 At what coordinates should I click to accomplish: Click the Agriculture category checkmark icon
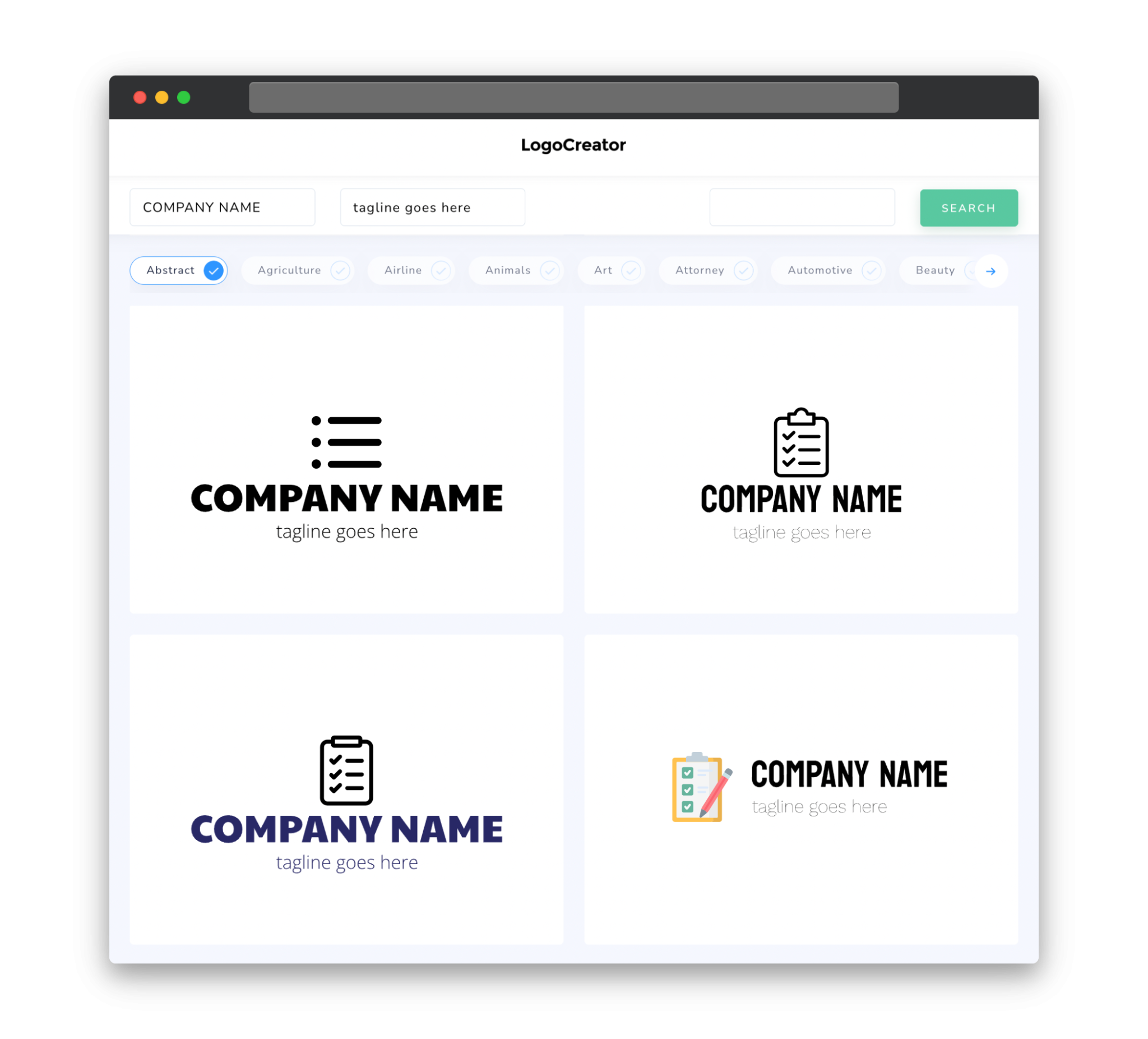coord(340,270)
